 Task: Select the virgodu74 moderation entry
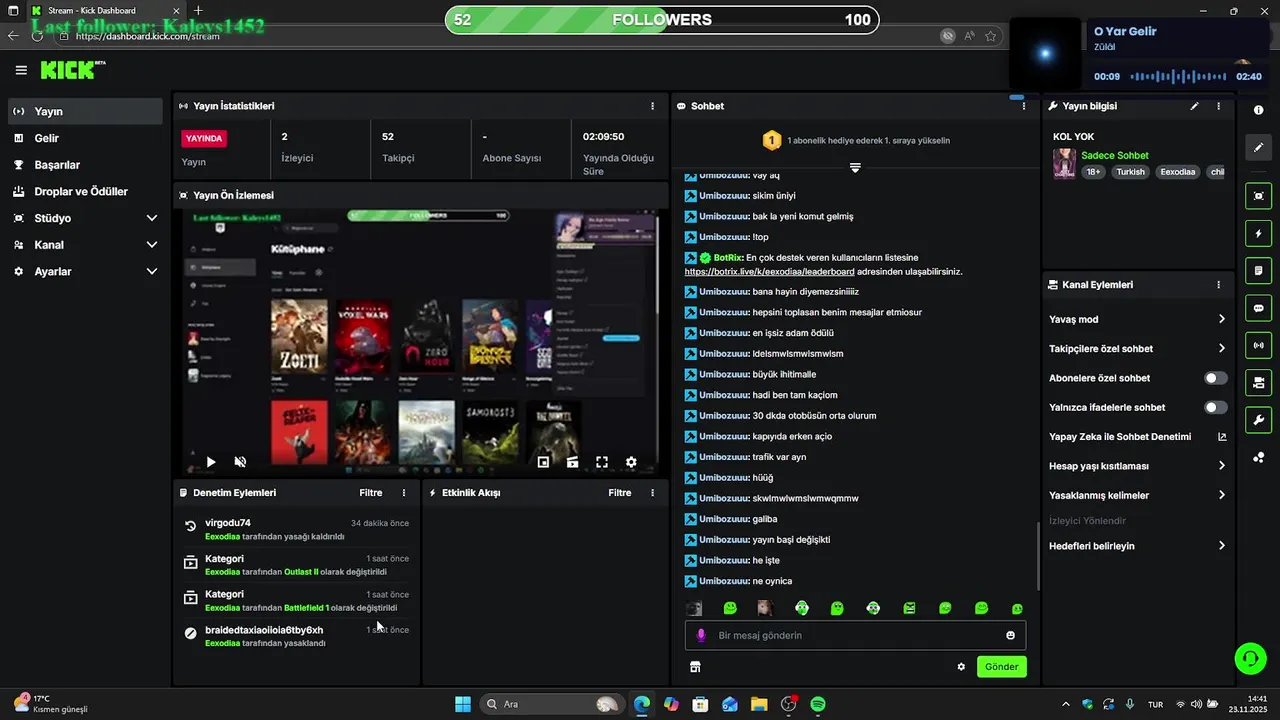pos(296,529)
